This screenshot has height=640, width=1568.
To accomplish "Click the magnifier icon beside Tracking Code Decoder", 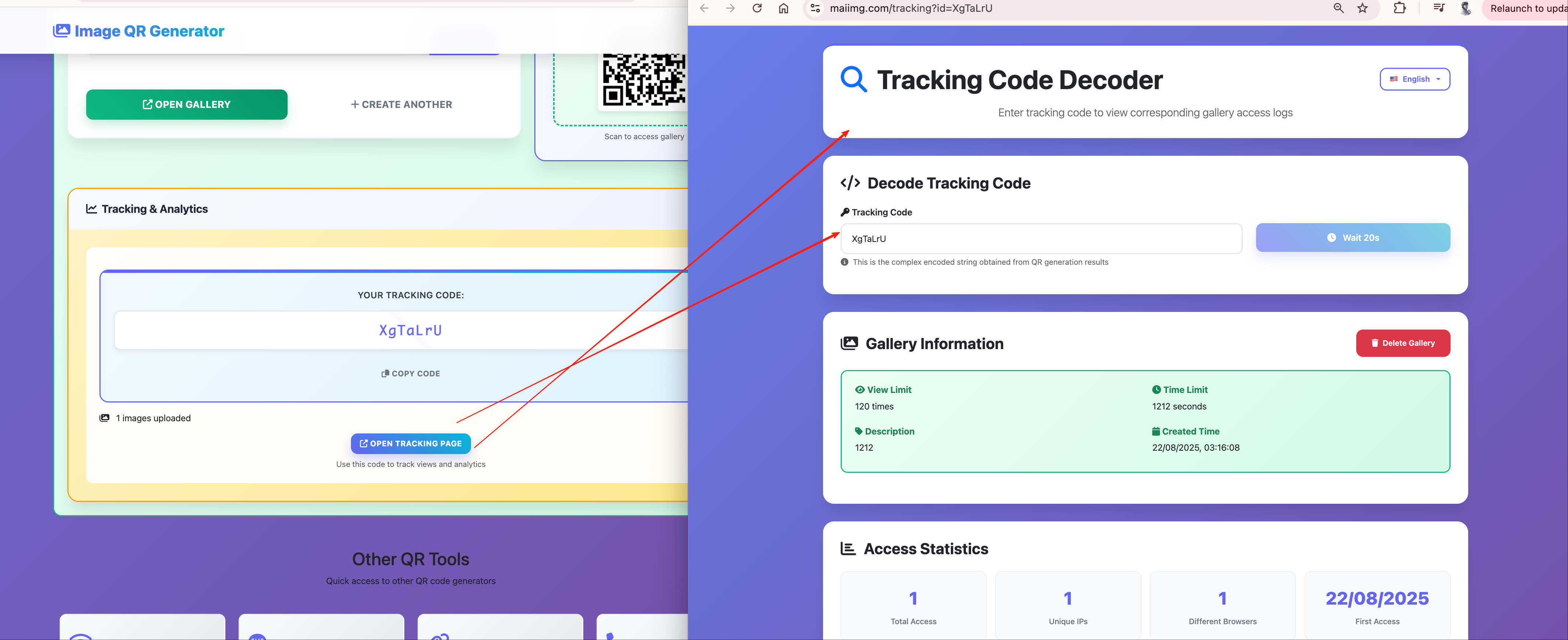I will click(853, 80).
